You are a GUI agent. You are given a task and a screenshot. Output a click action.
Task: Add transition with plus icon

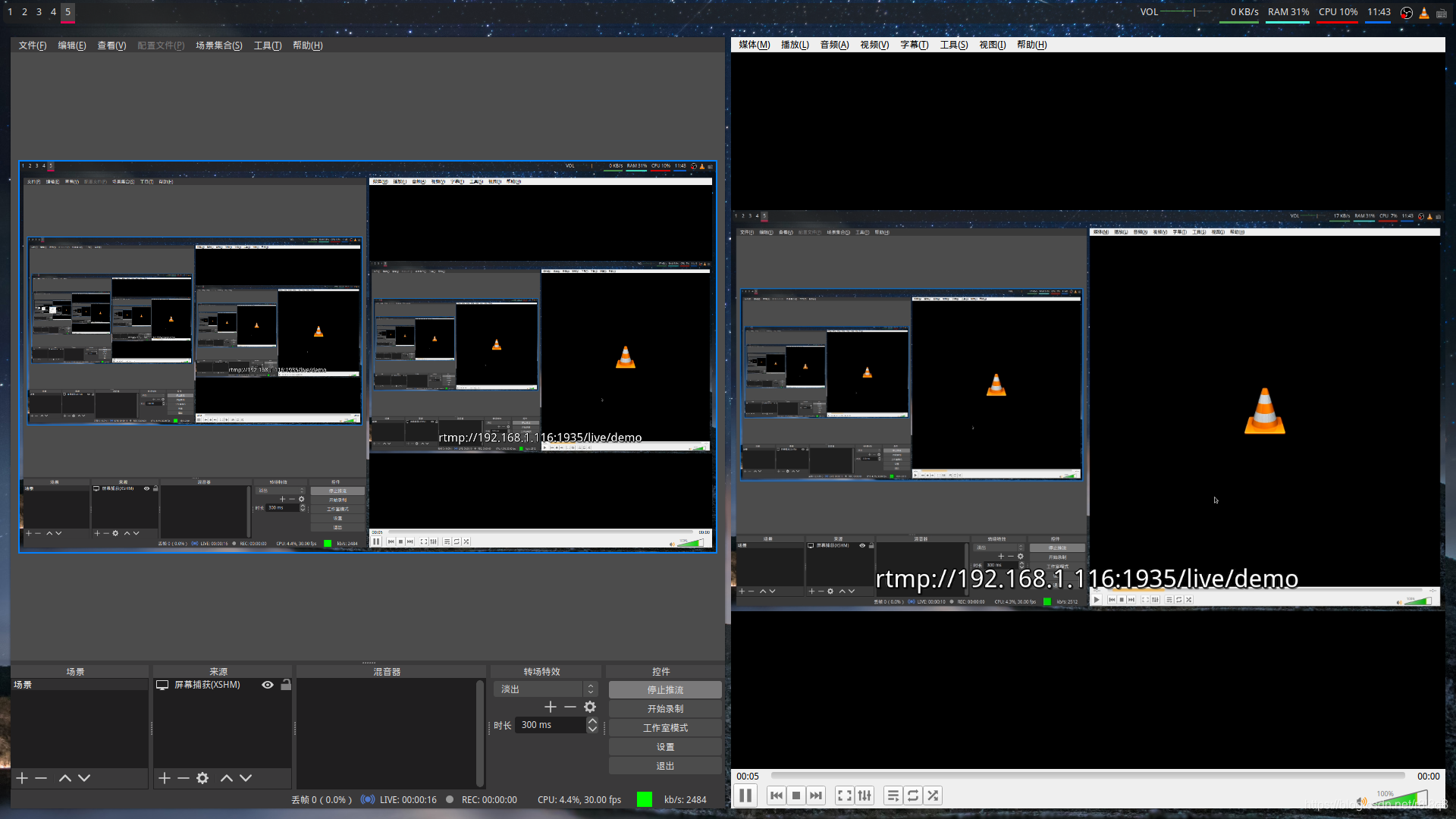[x=551, y=707]
